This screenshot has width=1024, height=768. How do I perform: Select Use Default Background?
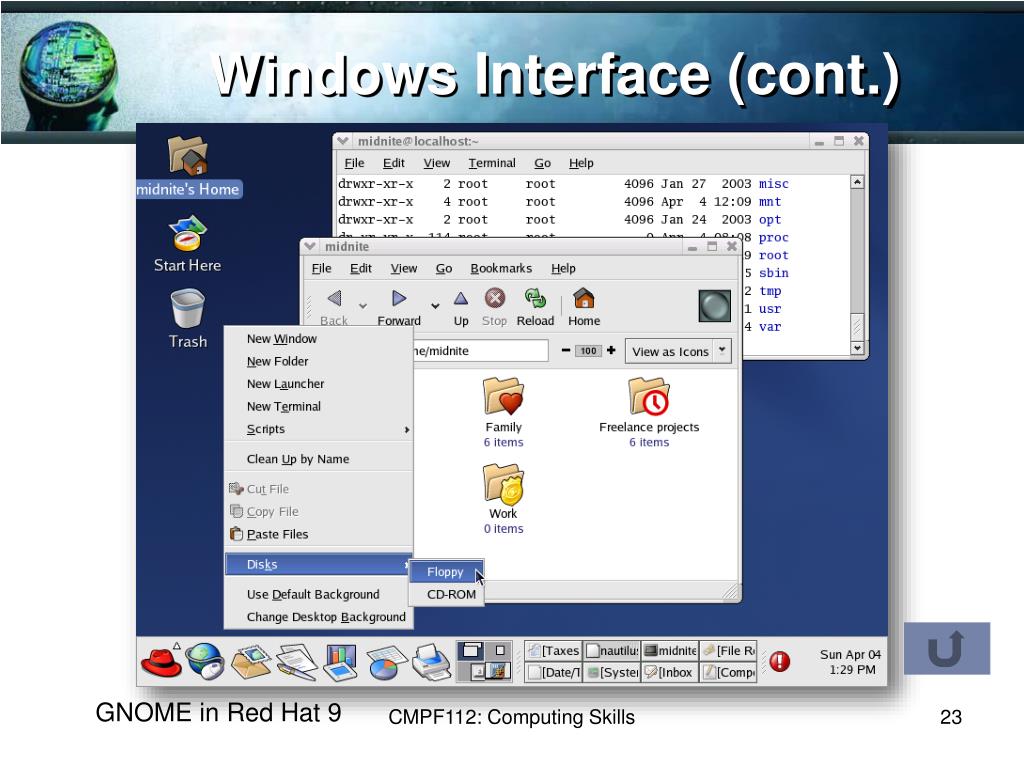[x=319, y=594]
